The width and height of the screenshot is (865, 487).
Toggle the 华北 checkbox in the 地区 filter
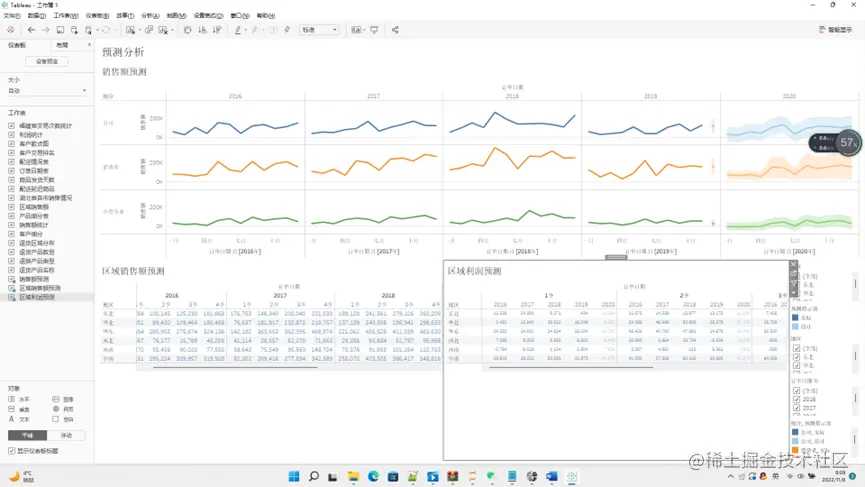[796, 365]
